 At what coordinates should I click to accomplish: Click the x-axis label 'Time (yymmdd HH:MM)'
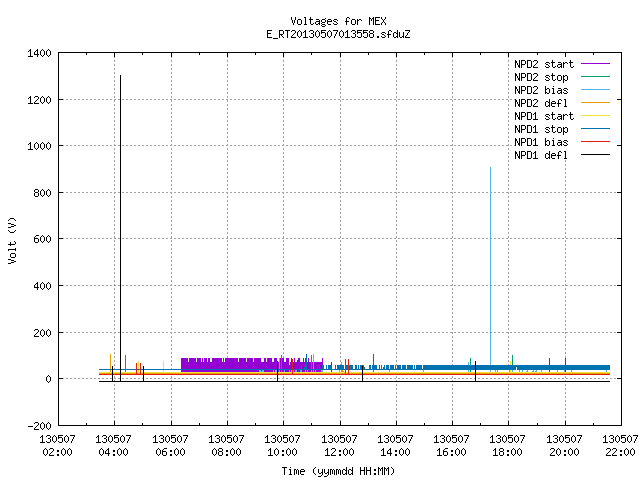pos(338,471)
